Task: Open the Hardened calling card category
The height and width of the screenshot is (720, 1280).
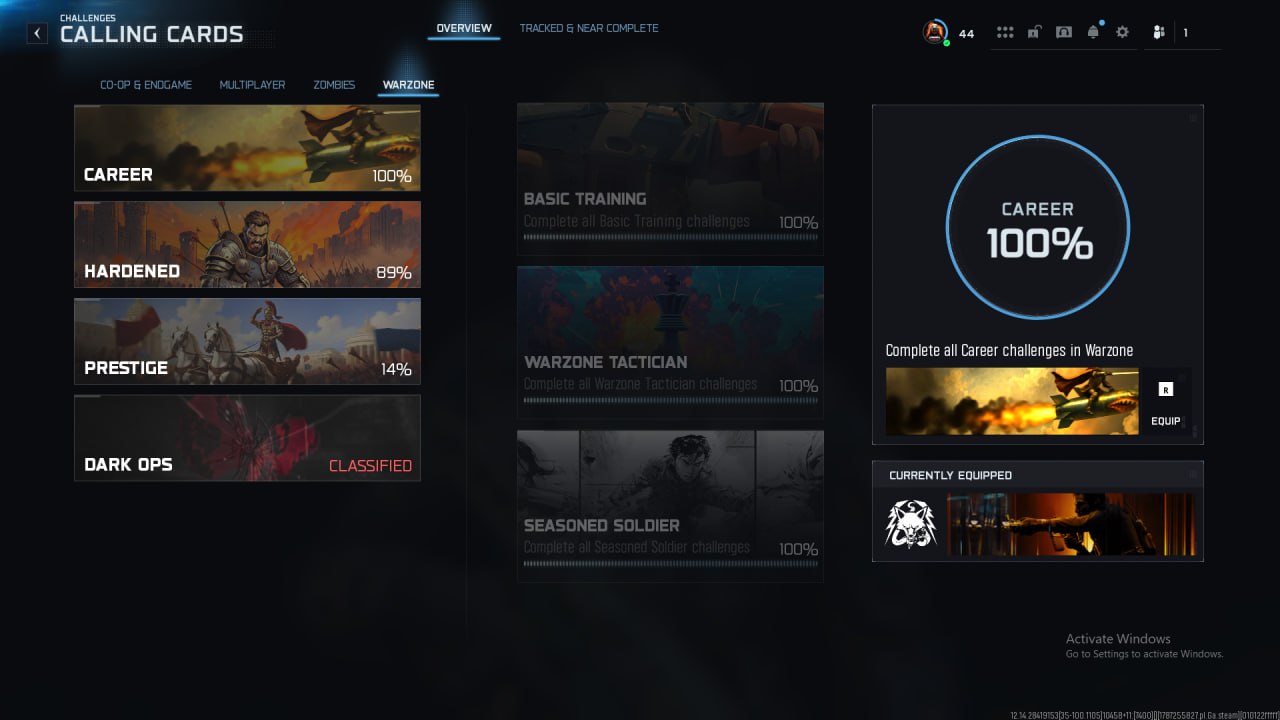Action: [x=247, y=245]
